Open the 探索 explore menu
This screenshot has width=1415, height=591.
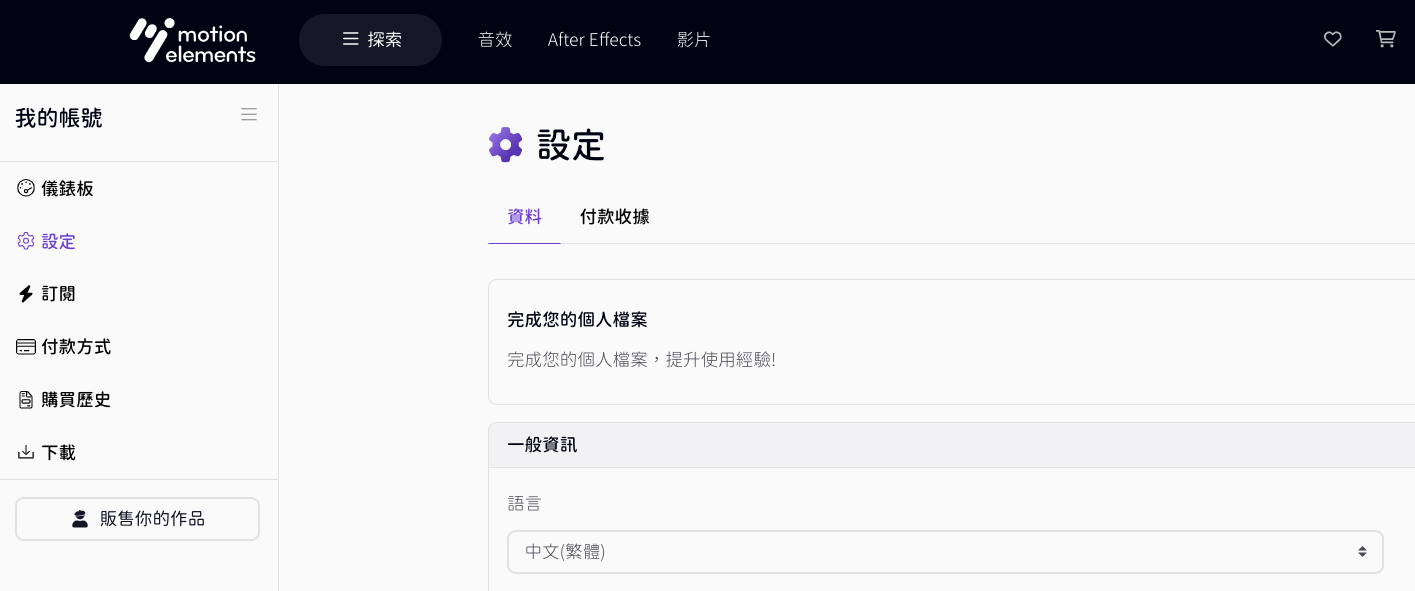click(370, 40)
